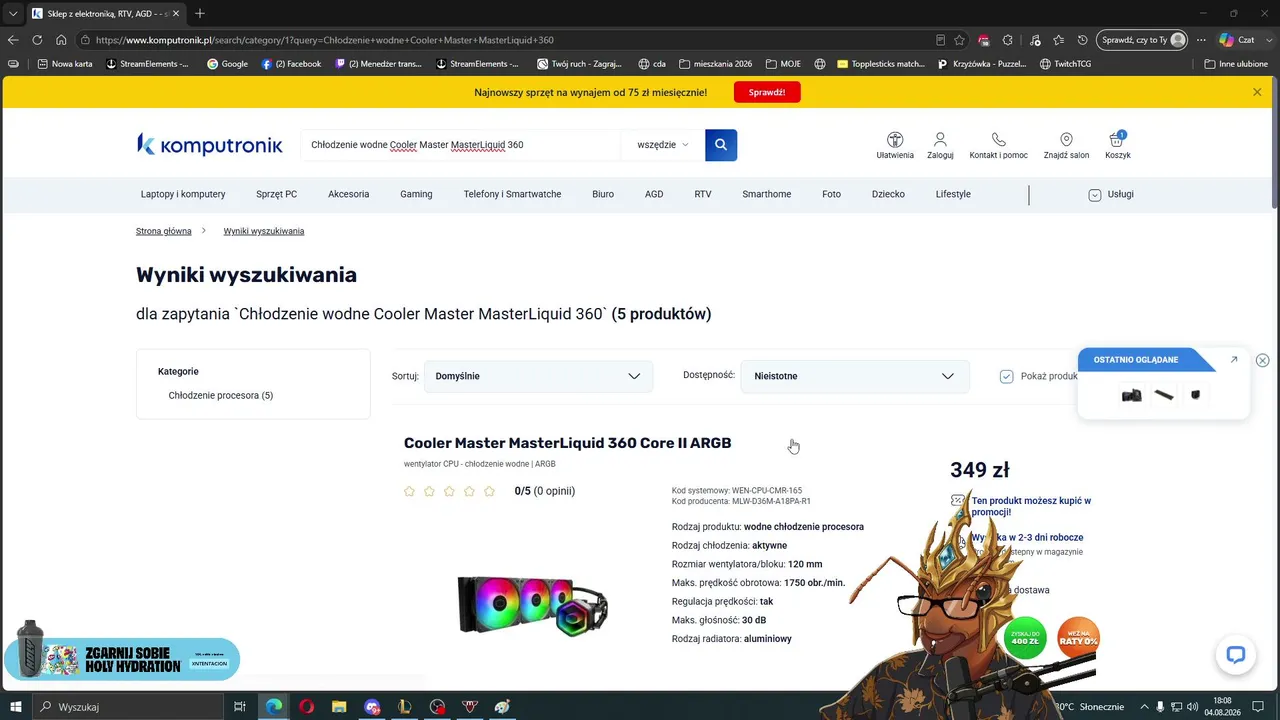1280x720 pixels.
Task: Open the TwitchTCG bookmark
Action: coord(1065,64)
